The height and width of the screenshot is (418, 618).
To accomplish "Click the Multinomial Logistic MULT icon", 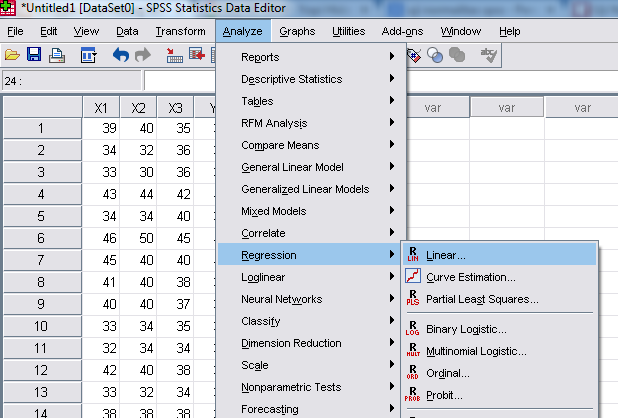I will [413, 349].
